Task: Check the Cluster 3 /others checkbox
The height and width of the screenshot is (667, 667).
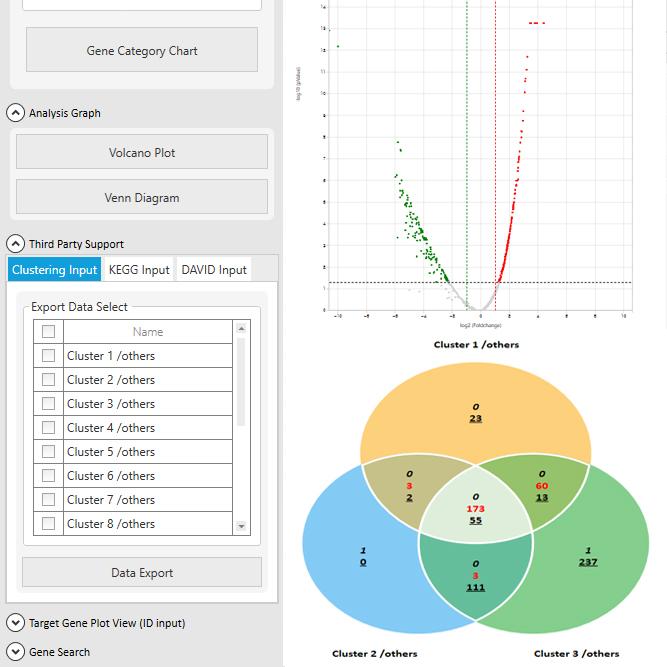Action: point(48,403)
